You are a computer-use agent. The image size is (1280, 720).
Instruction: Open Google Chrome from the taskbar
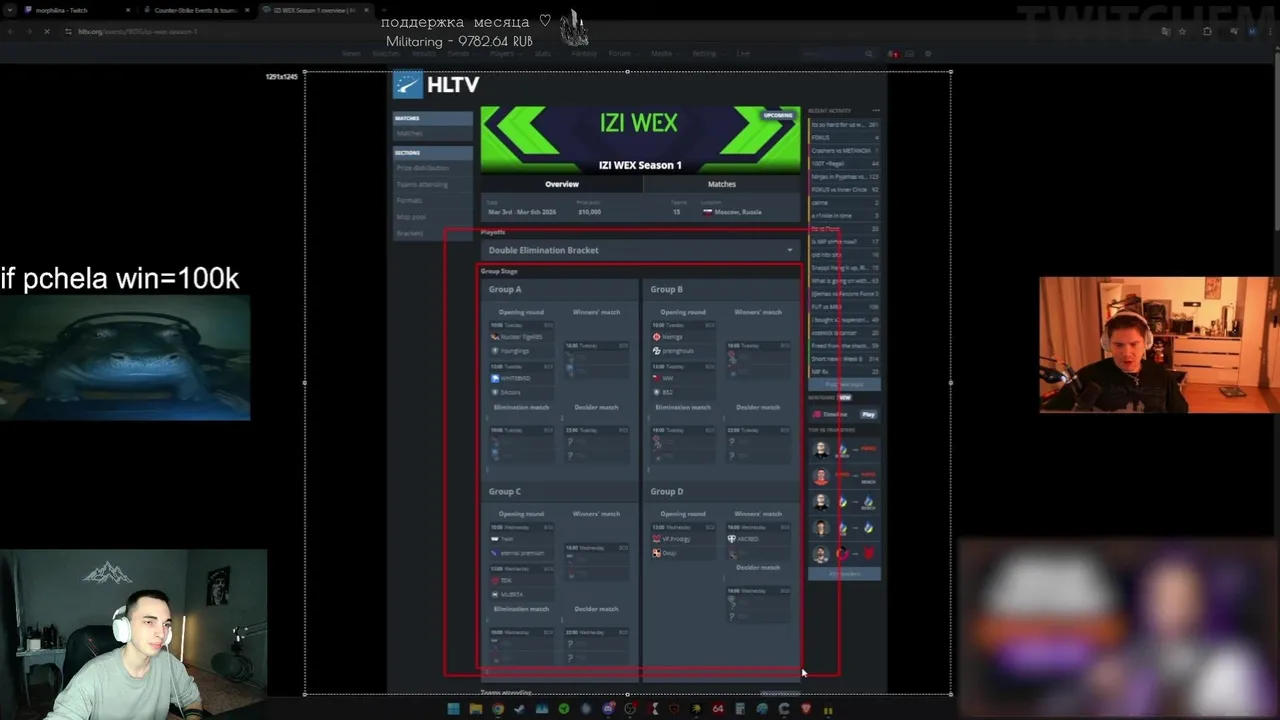tap(498, 709)
